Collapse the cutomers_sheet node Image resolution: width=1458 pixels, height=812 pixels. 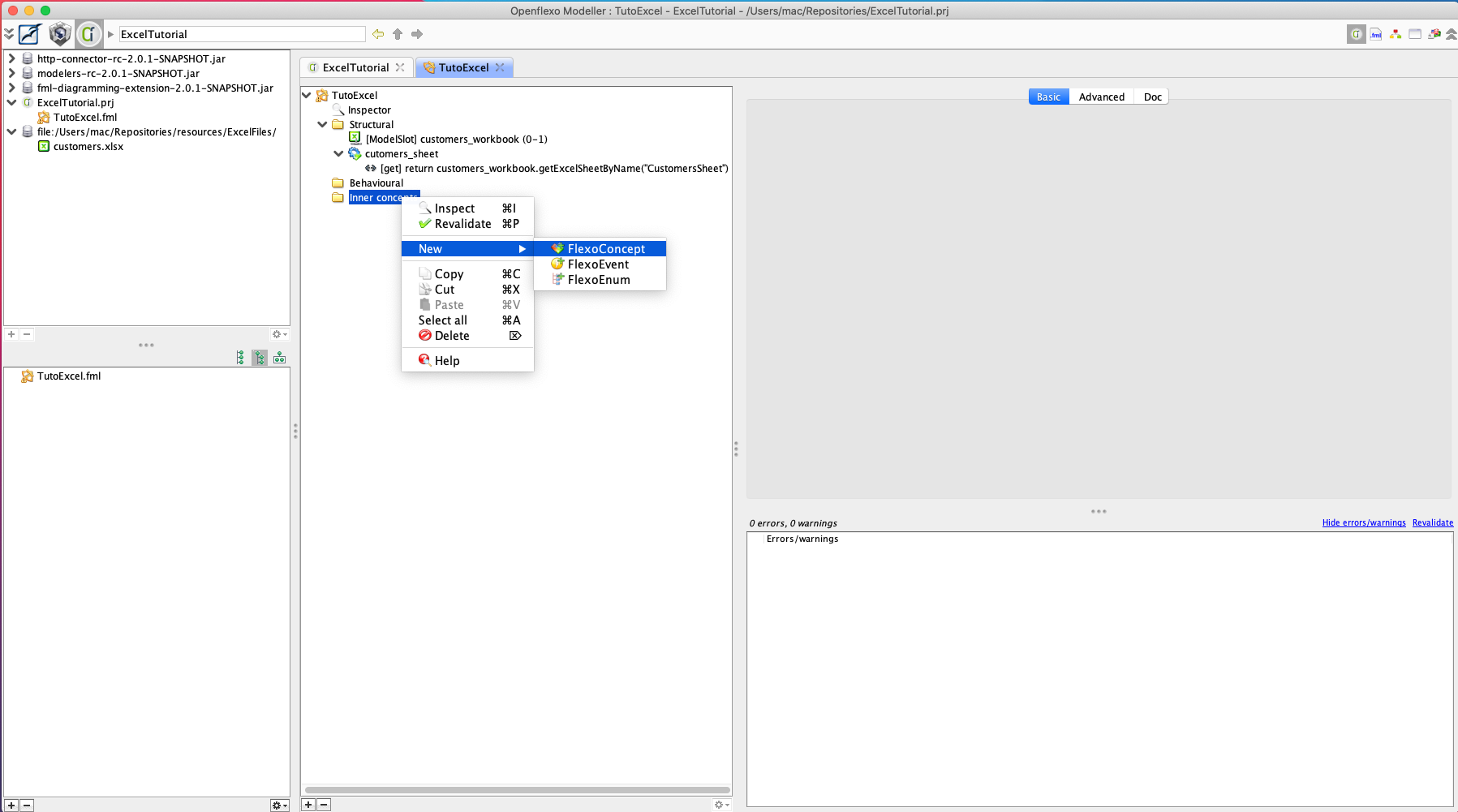pos(338,153)
